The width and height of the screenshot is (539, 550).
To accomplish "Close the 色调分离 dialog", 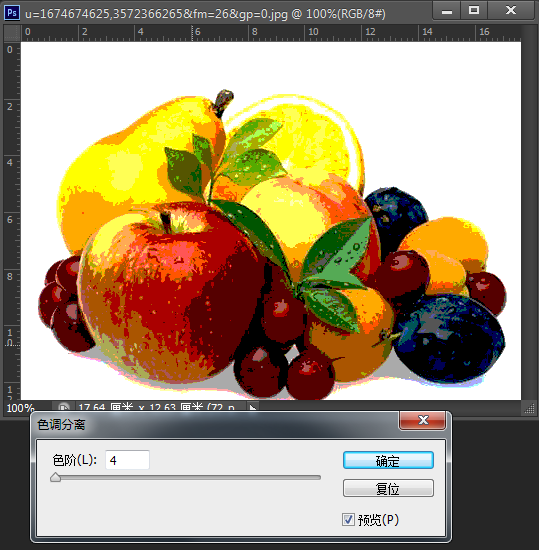I will pyautogui.click(x=423, y=420).
